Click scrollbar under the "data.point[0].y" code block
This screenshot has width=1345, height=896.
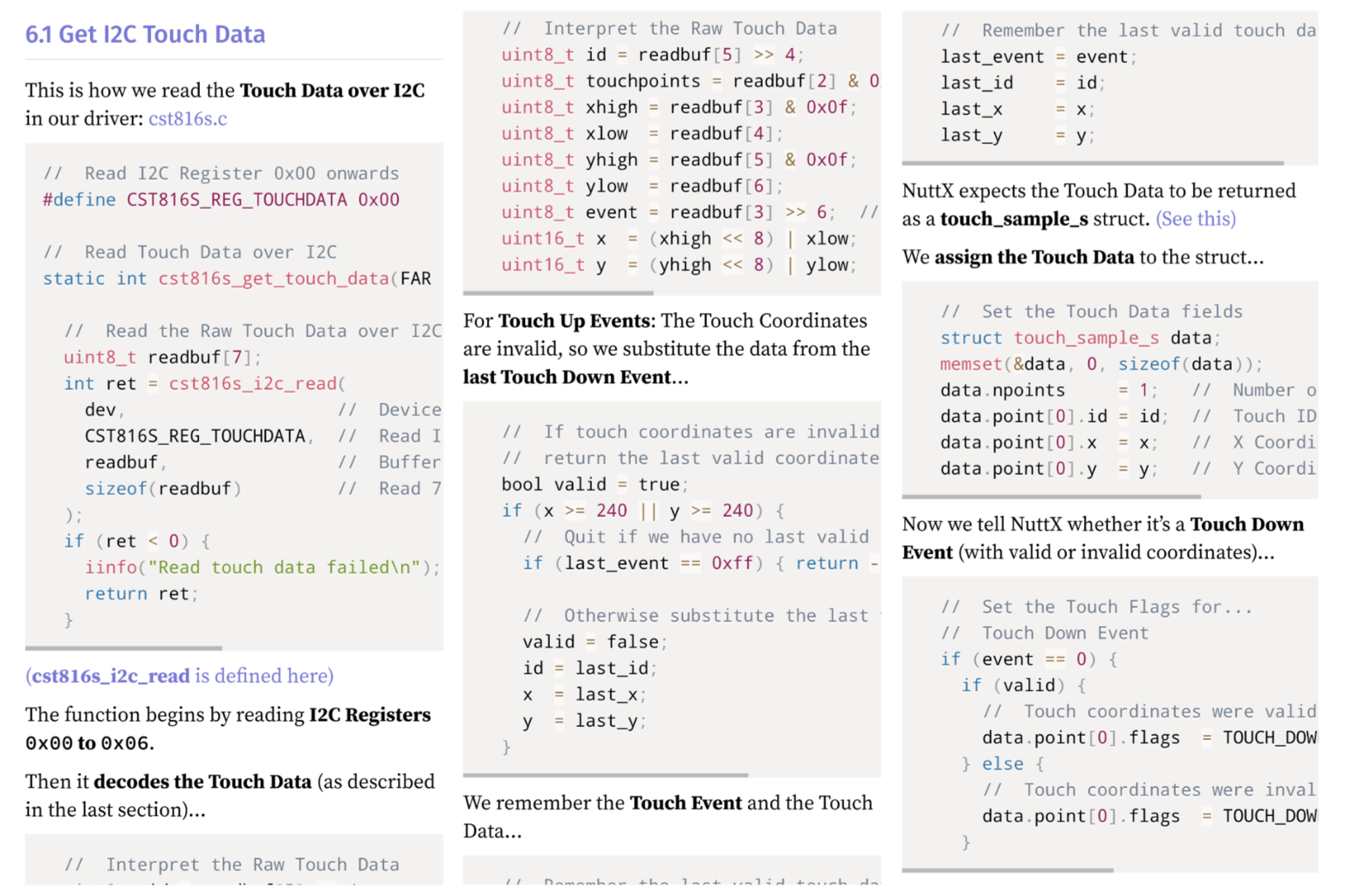tap(1051, 496)
